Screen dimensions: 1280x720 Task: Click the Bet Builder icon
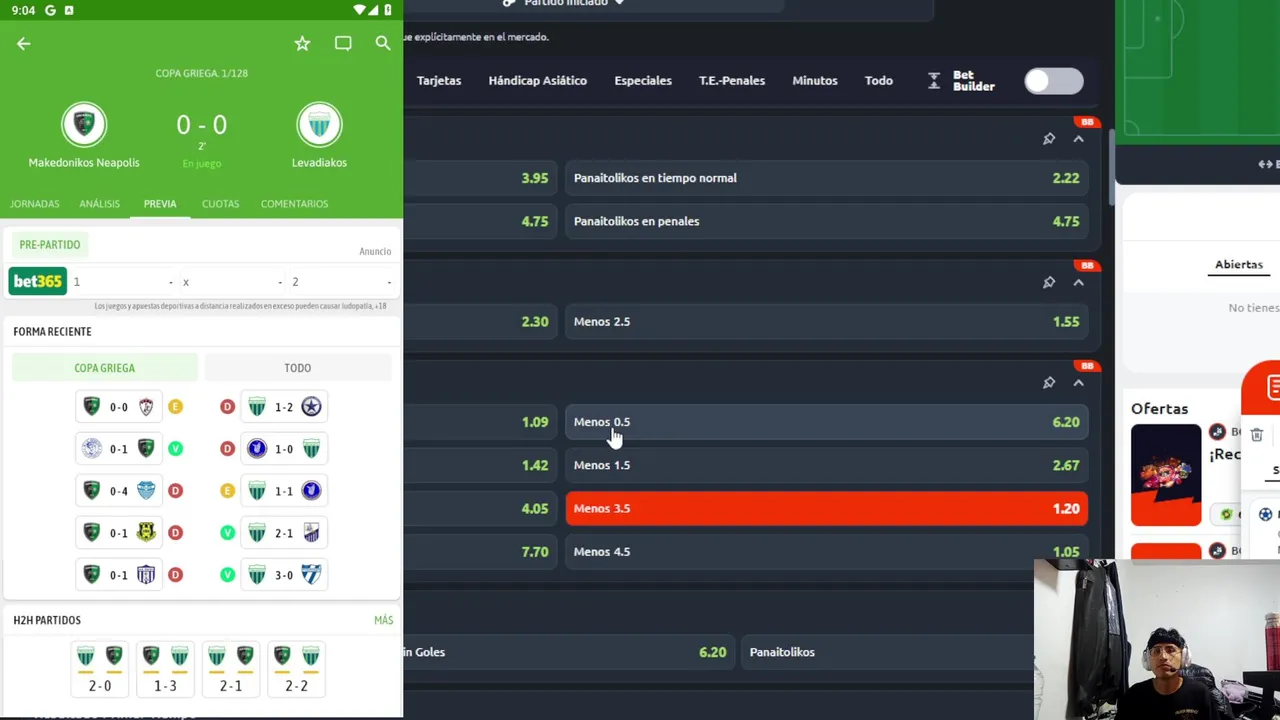click(x=934, y=81)
